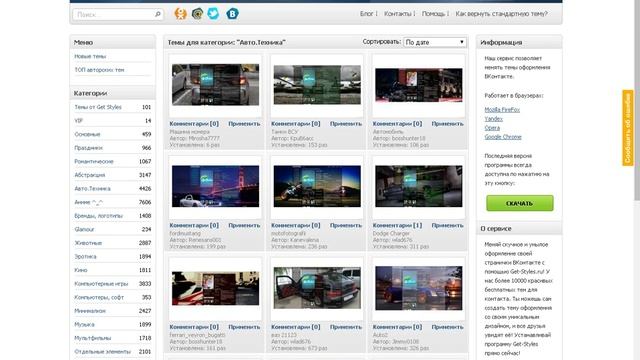Click Применить for the Автомобиль theme
The height and width of the screenshot is (360, 640).
click(447, 124)
